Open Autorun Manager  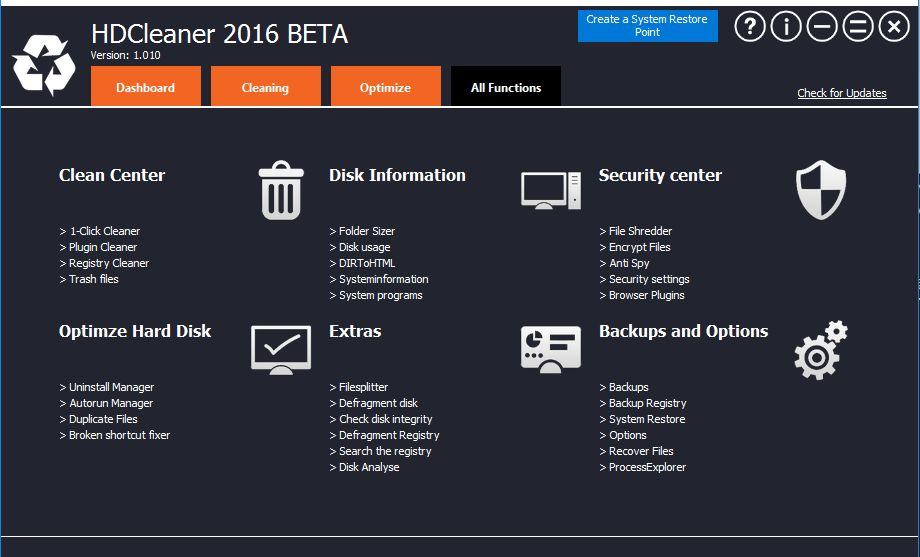tap(106, 403)
